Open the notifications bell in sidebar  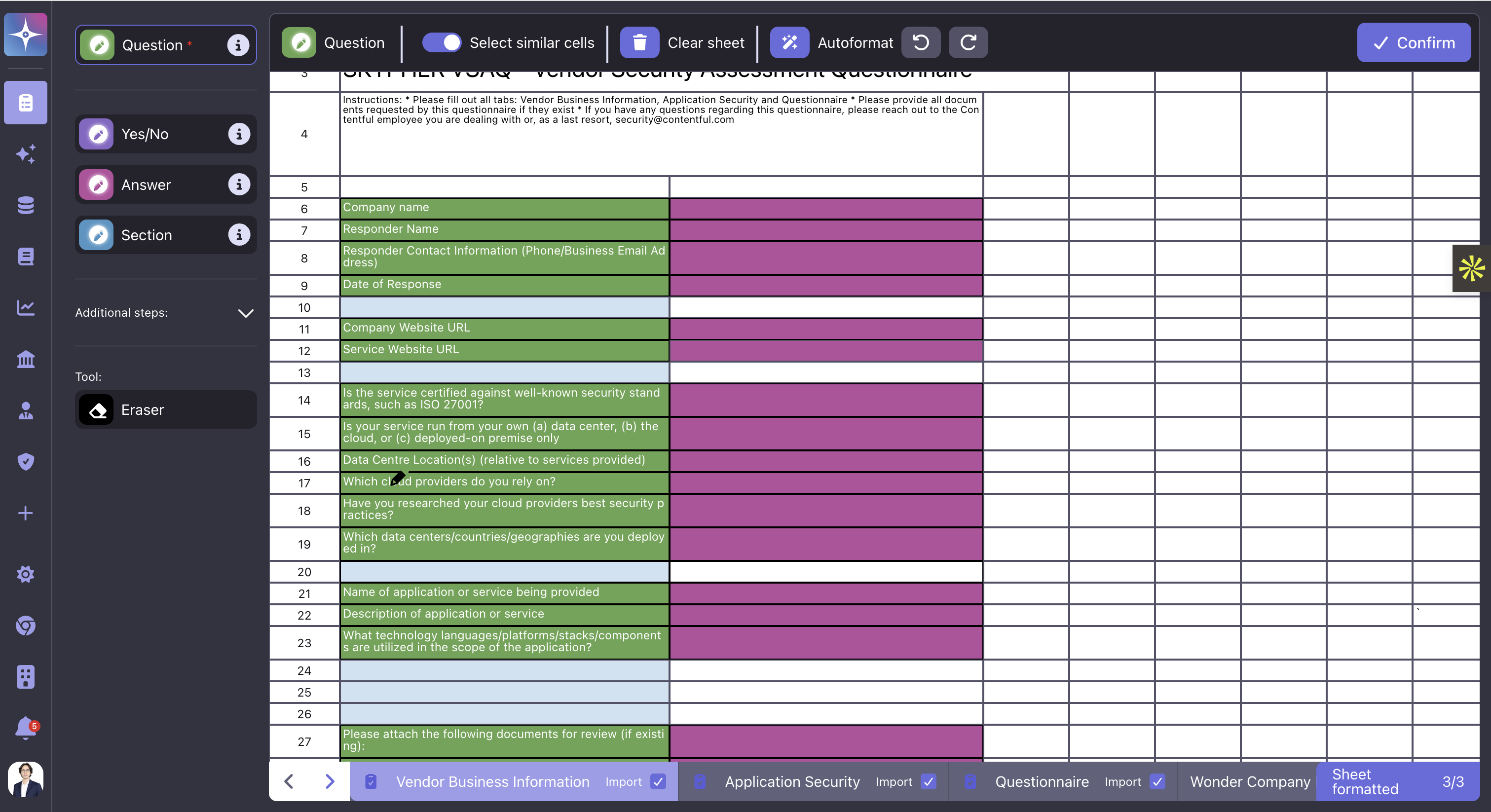[x=26, y=728]
